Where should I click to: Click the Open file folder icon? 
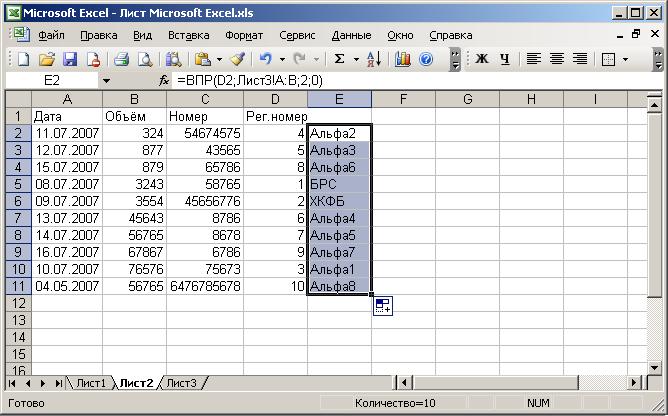pos(47,59)
